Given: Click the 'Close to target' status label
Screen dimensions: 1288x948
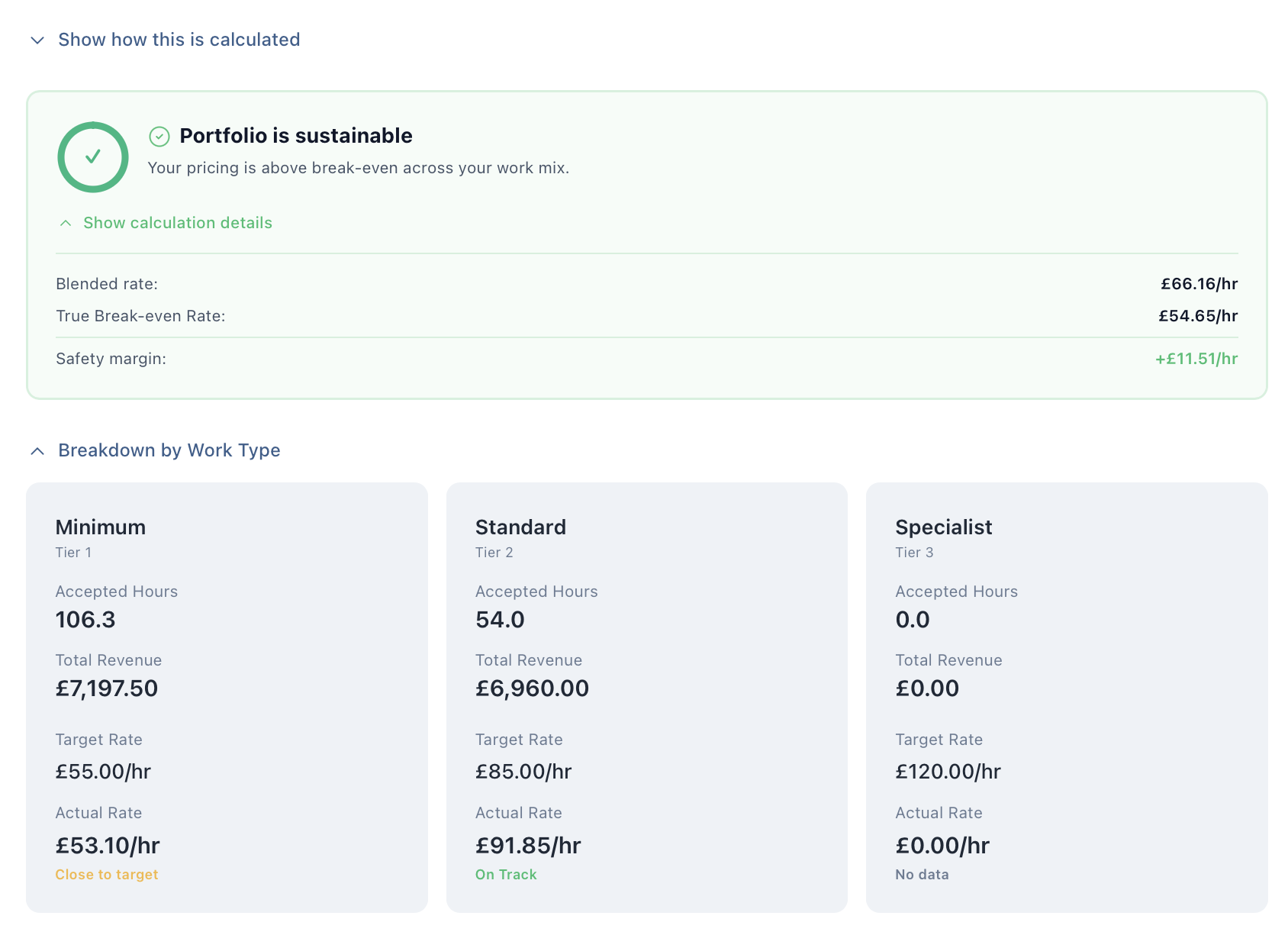Looking at the screenshot, I should (107, 875).
